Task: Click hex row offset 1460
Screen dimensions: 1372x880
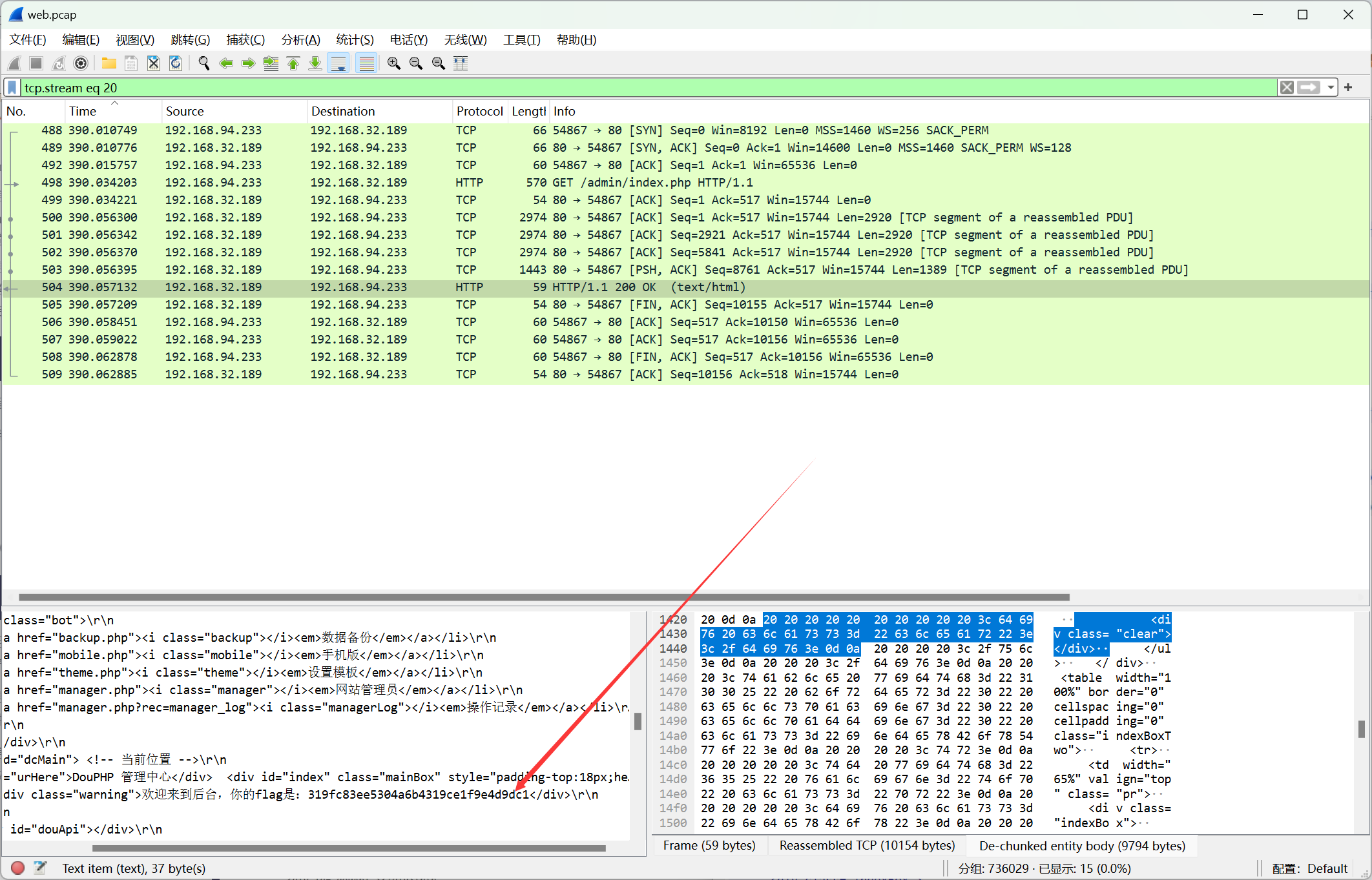Action: click(x=673, y=677)
